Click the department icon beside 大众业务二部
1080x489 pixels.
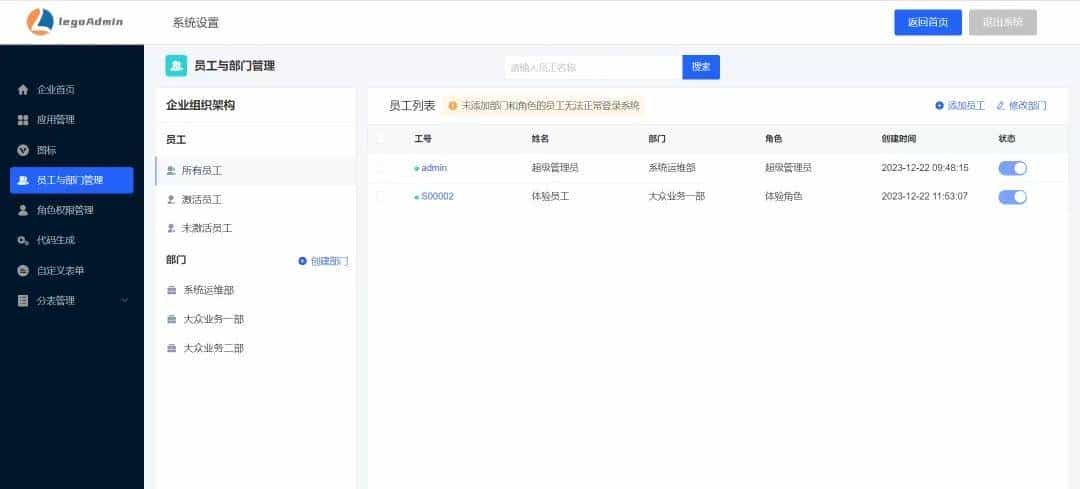tap(172, 348)
